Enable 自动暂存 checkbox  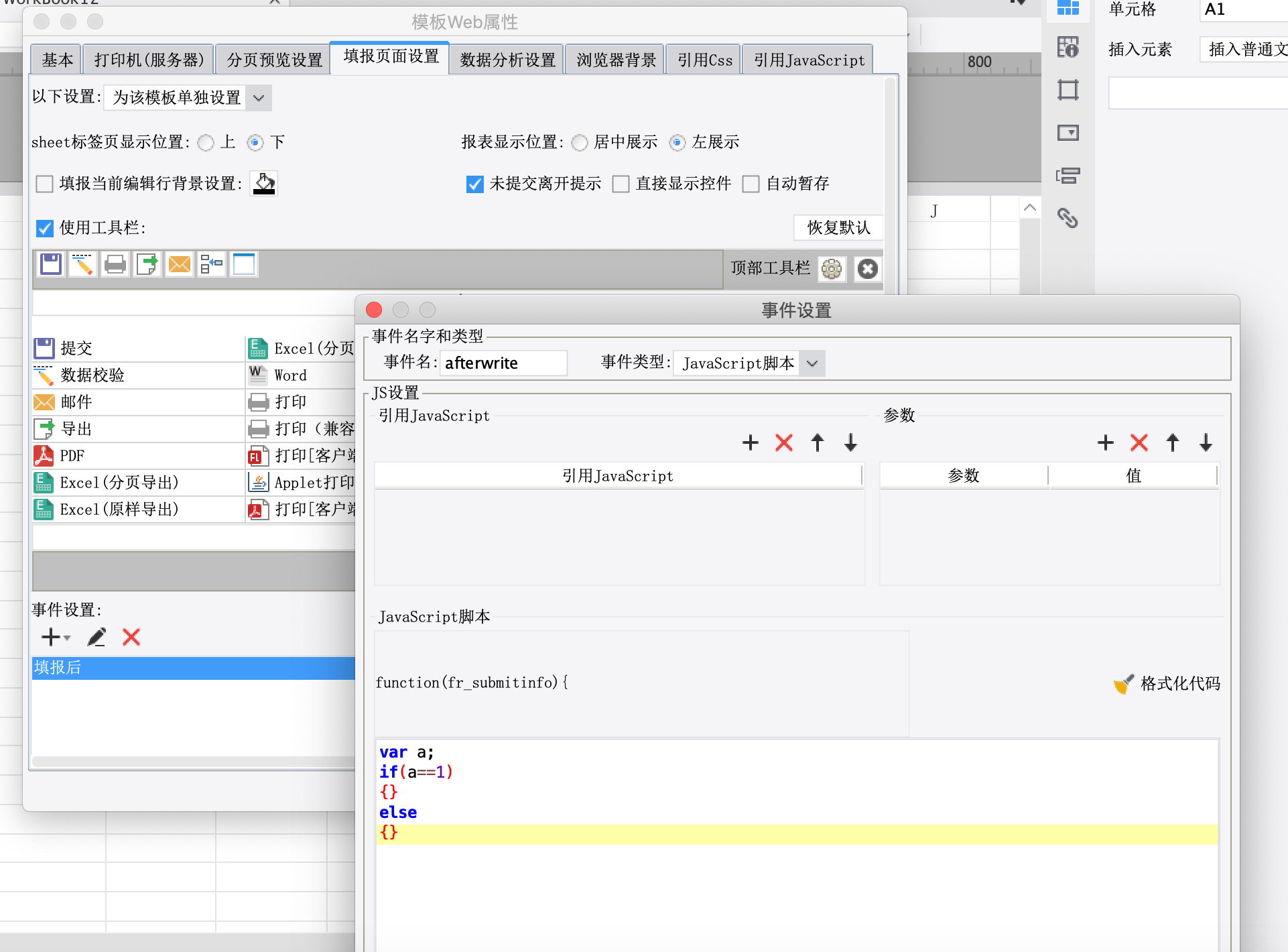(751, 184)
